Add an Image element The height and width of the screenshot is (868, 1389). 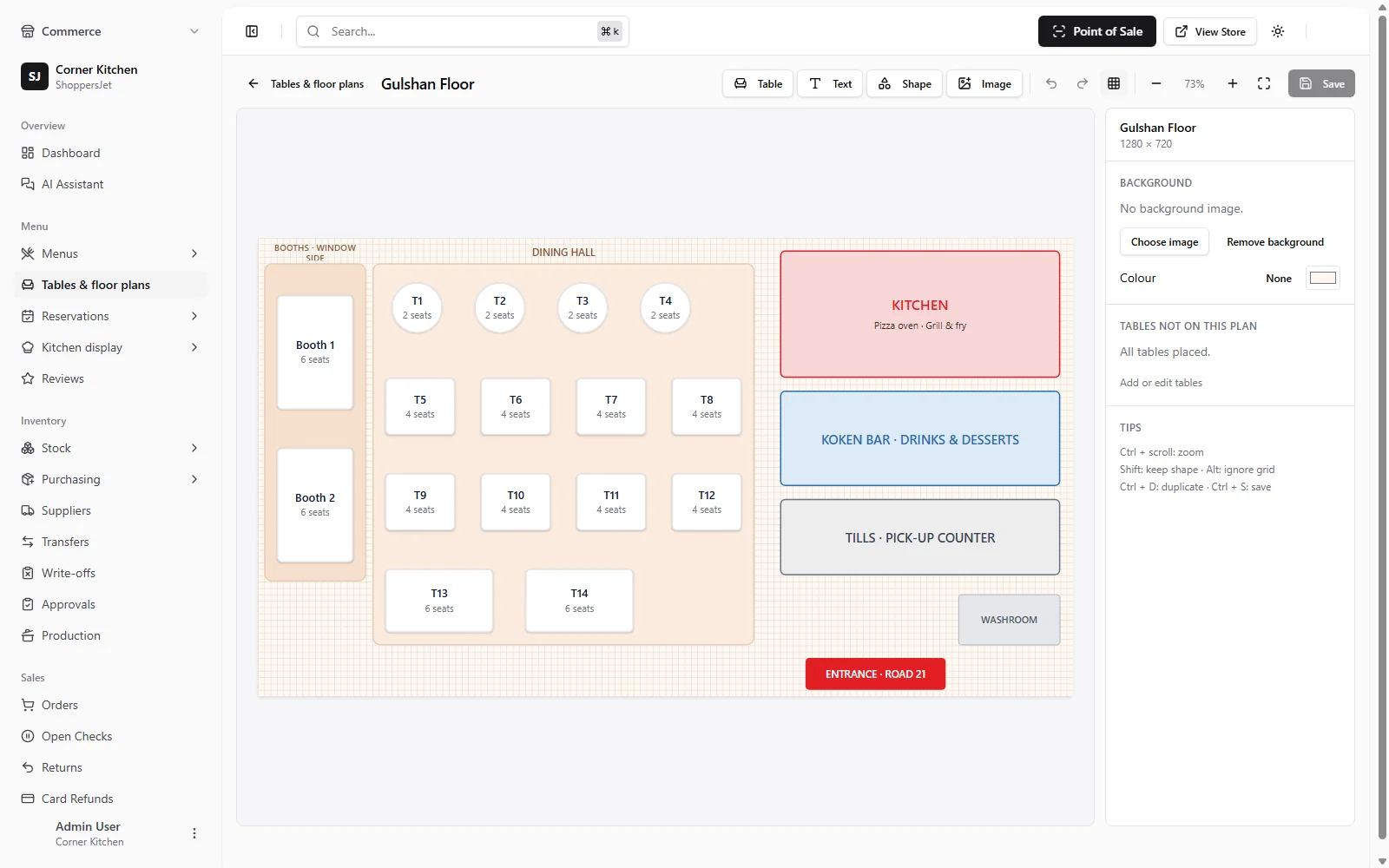[x=984, y=83]
